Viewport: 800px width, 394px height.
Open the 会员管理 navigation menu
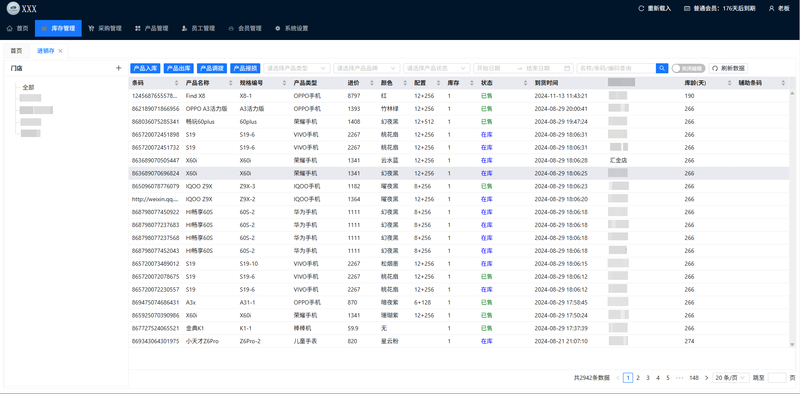click(245, 29)
